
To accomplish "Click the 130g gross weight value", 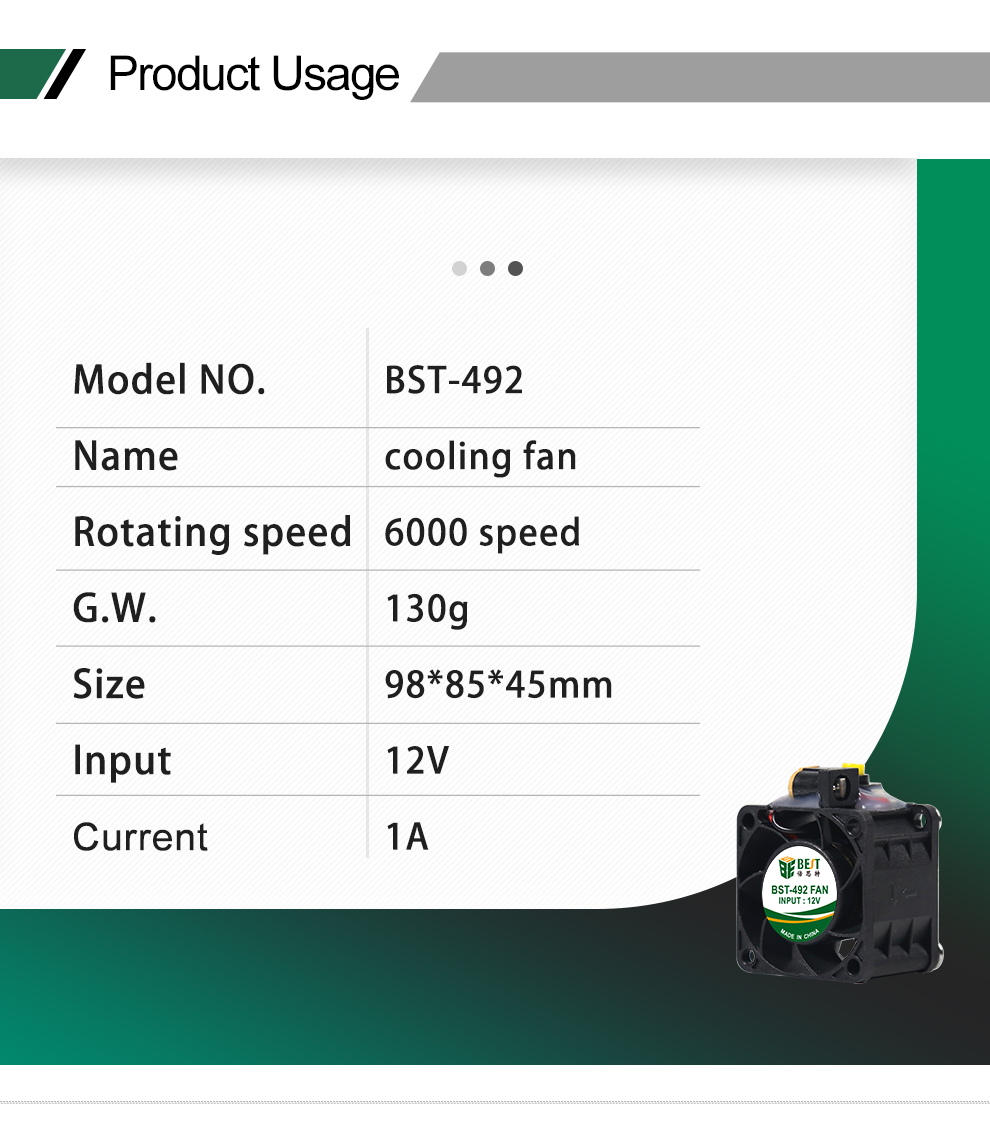I will (x=427, y=610).
